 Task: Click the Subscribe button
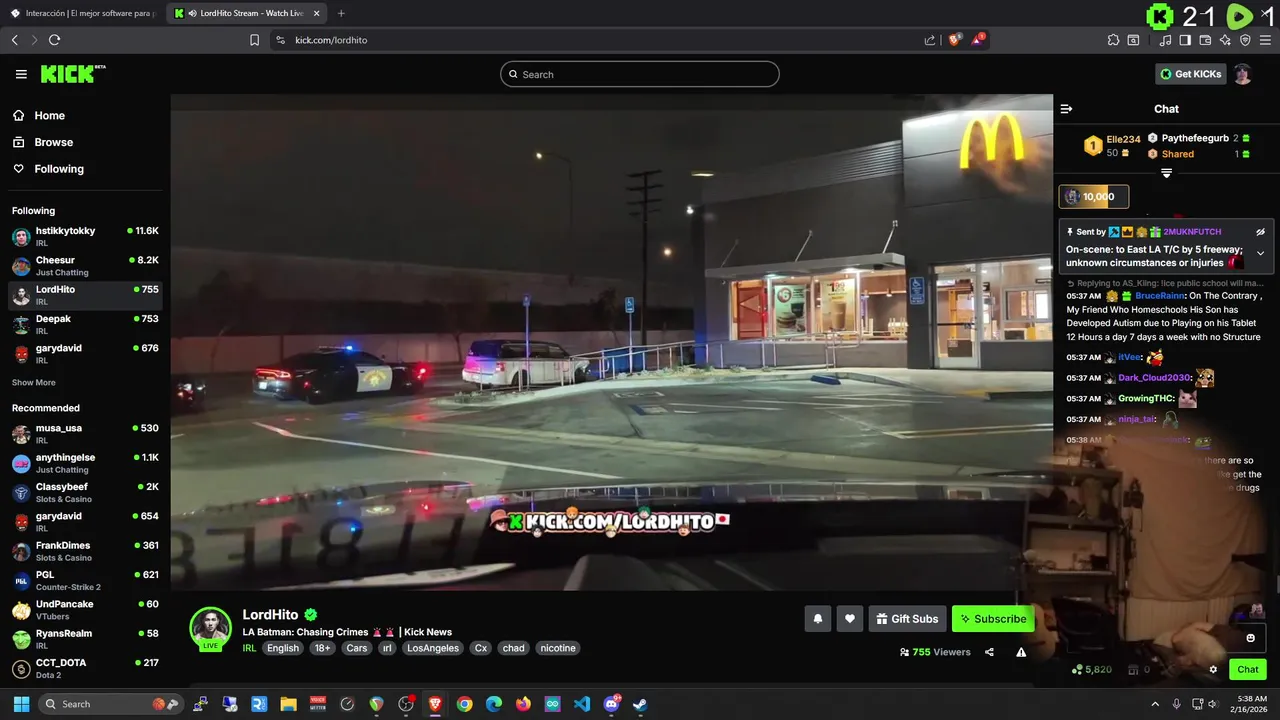993,619
